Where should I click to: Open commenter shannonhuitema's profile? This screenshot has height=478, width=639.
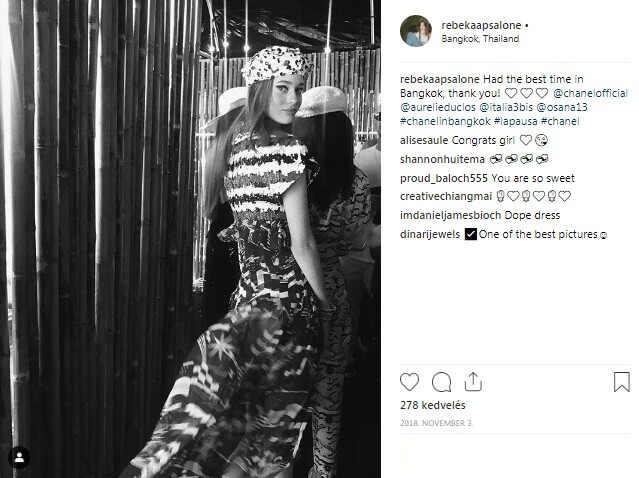pyautogui.click(x=442, y=159)
